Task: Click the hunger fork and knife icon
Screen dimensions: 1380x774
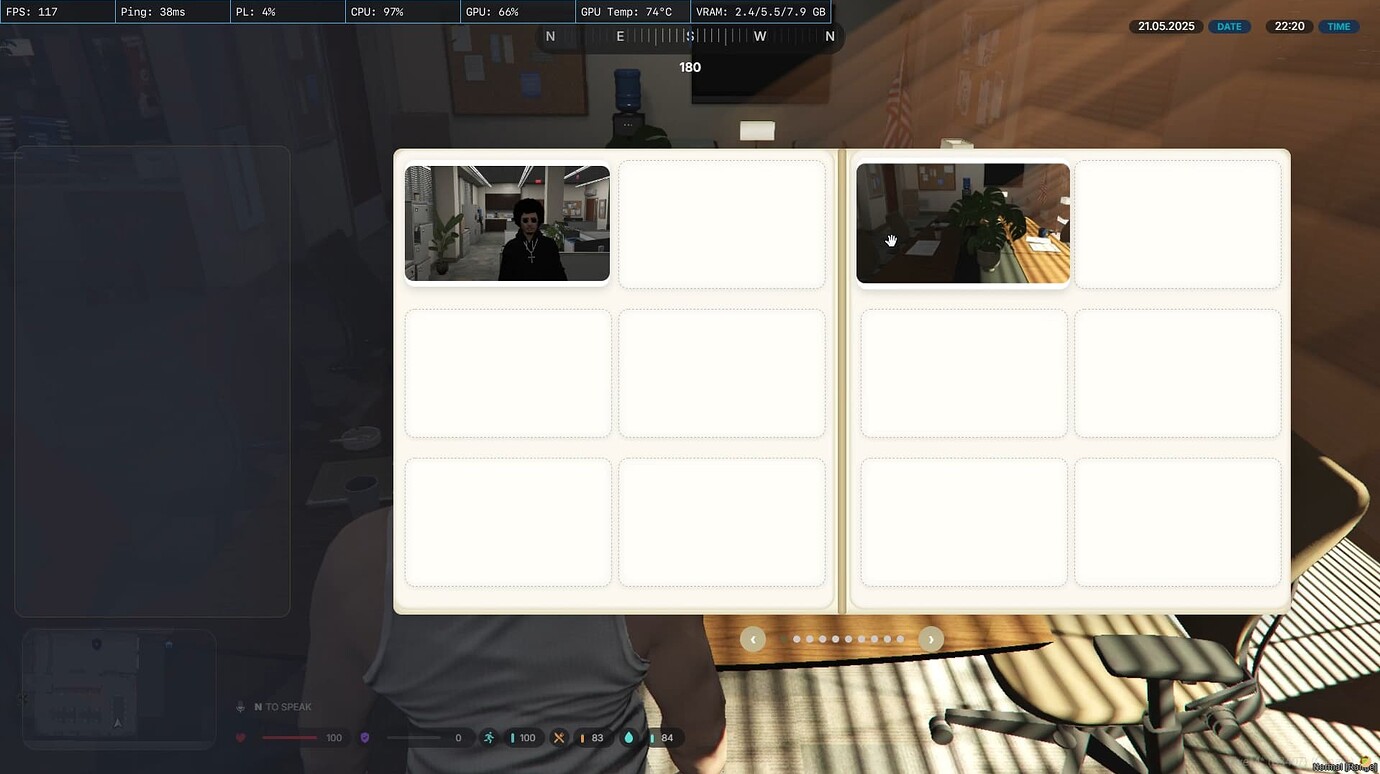Action: pyautogui.click(x=559, y=738)
